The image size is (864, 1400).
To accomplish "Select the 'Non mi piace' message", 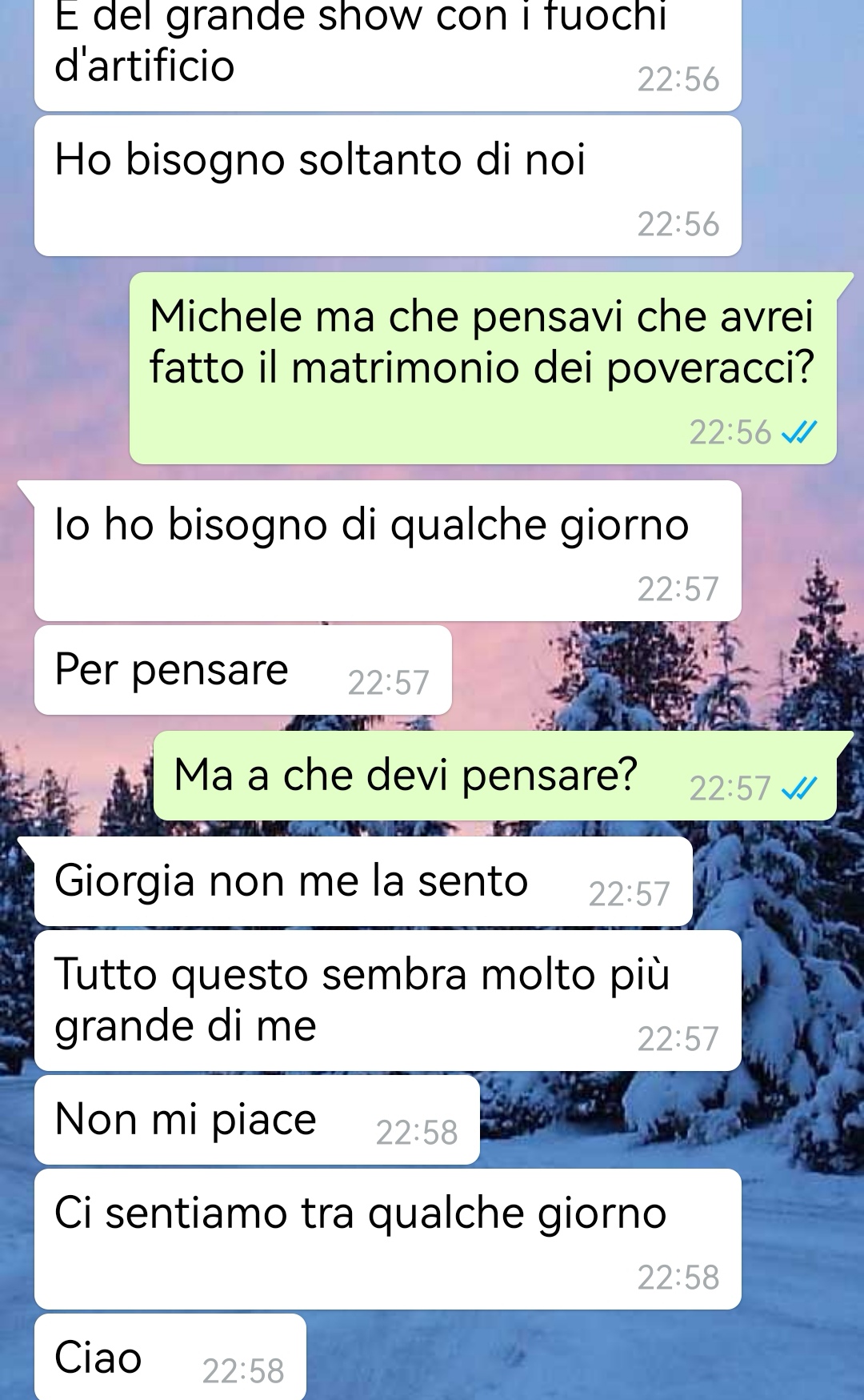I will click(257, 1120).
